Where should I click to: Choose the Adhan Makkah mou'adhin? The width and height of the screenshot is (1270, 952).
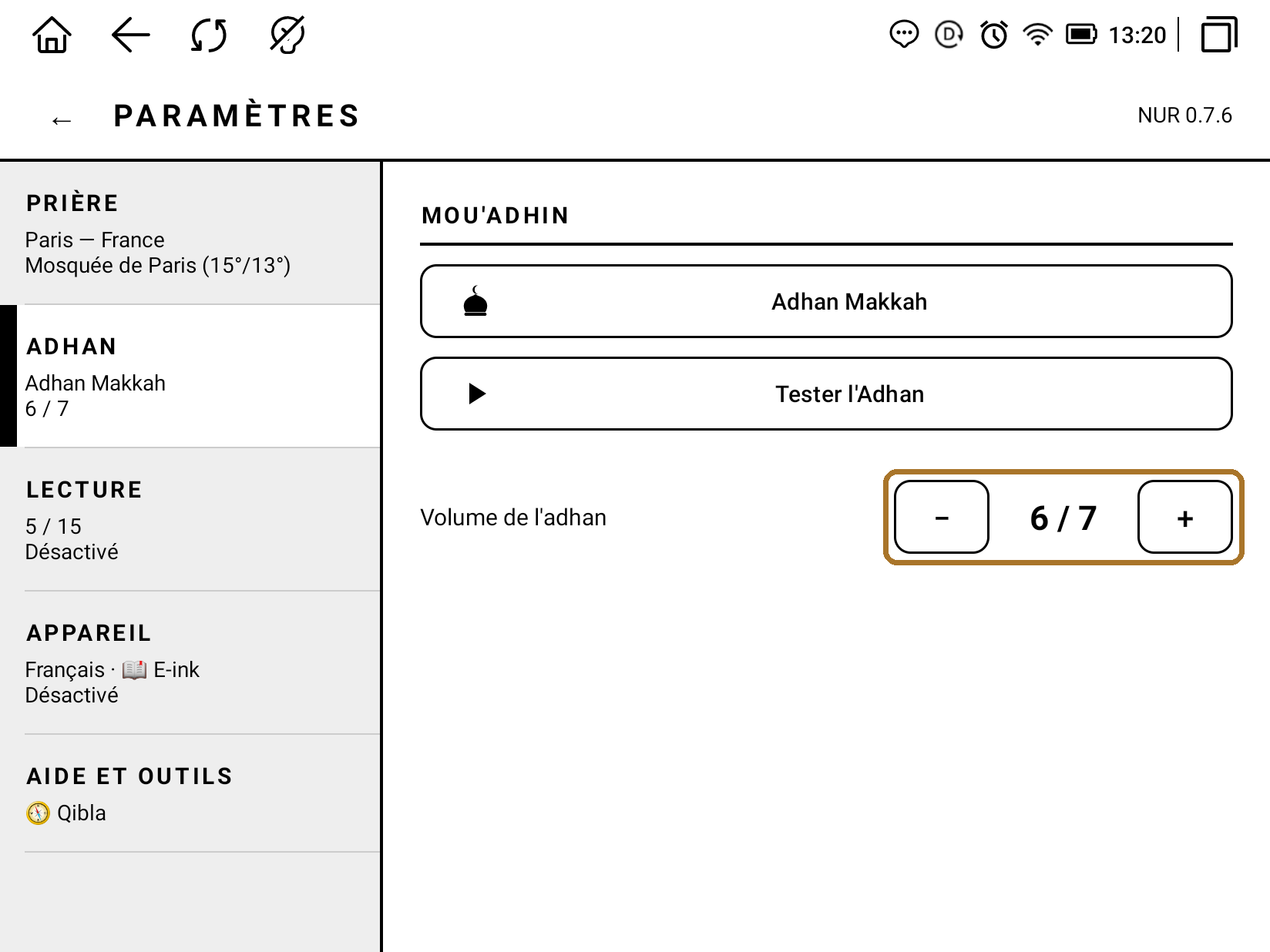(x=826, y=301)
